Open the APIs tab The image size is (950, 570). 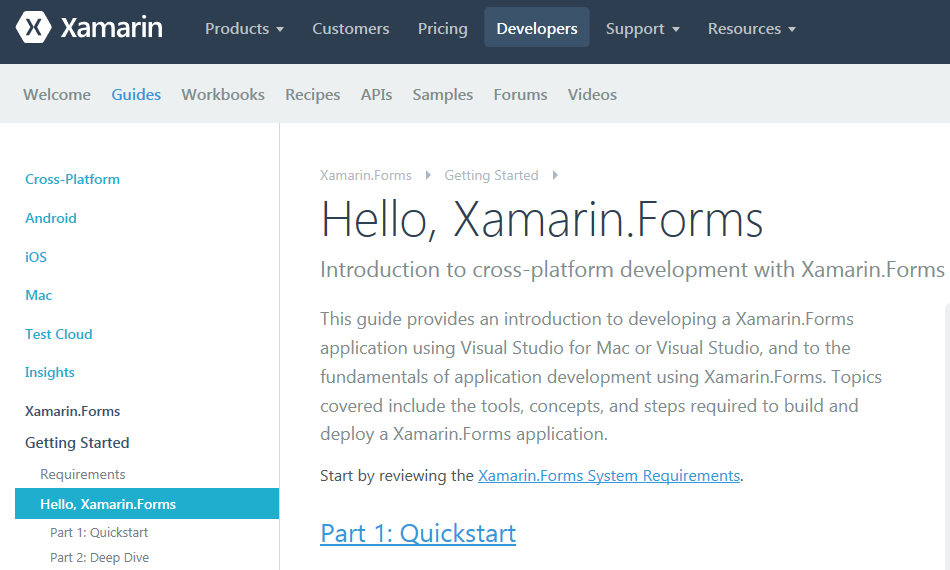coord(376,95)
